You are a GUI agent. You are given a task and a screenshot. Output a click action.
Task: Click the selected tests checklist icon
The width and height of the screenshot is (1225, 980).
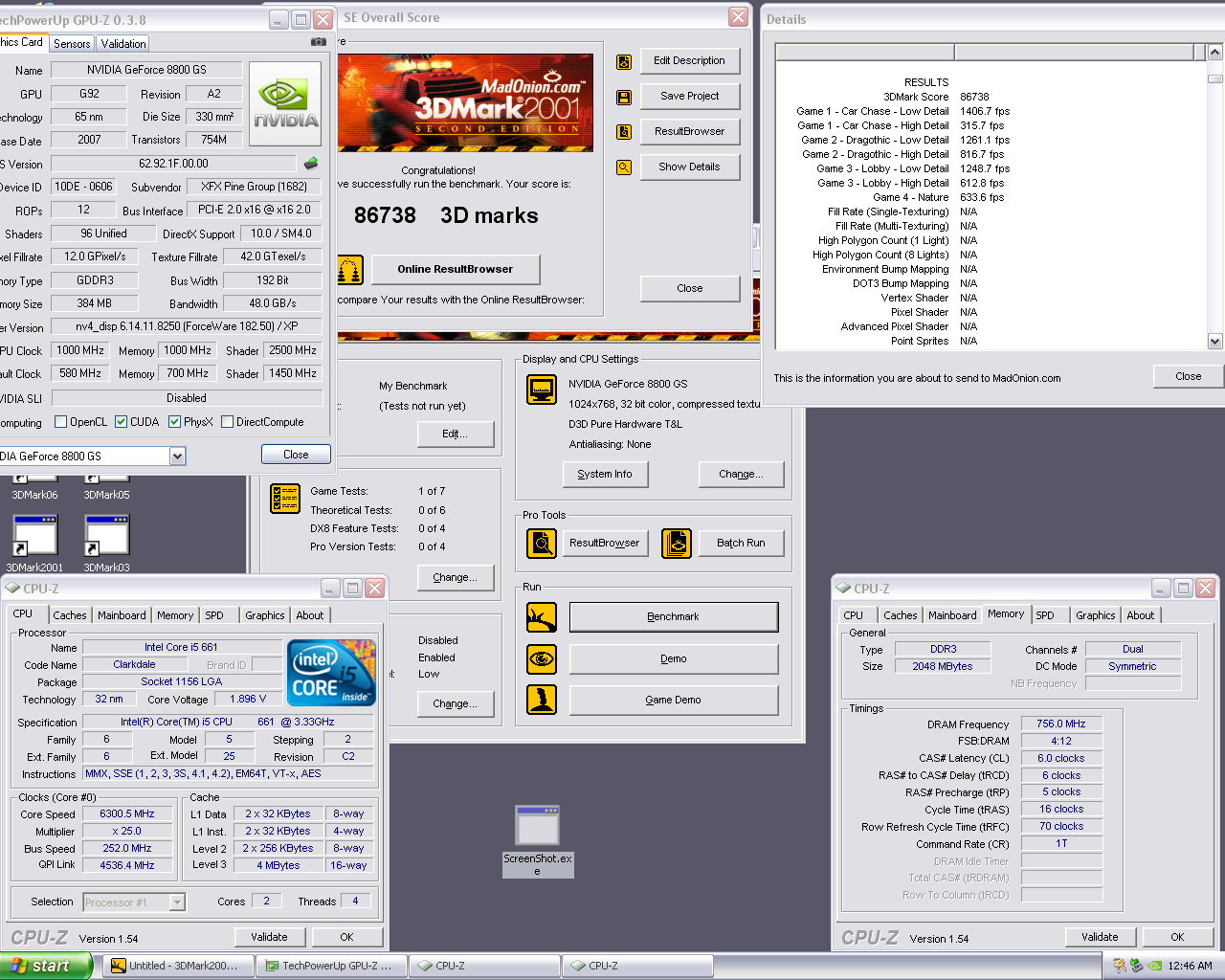coord(285,499)
